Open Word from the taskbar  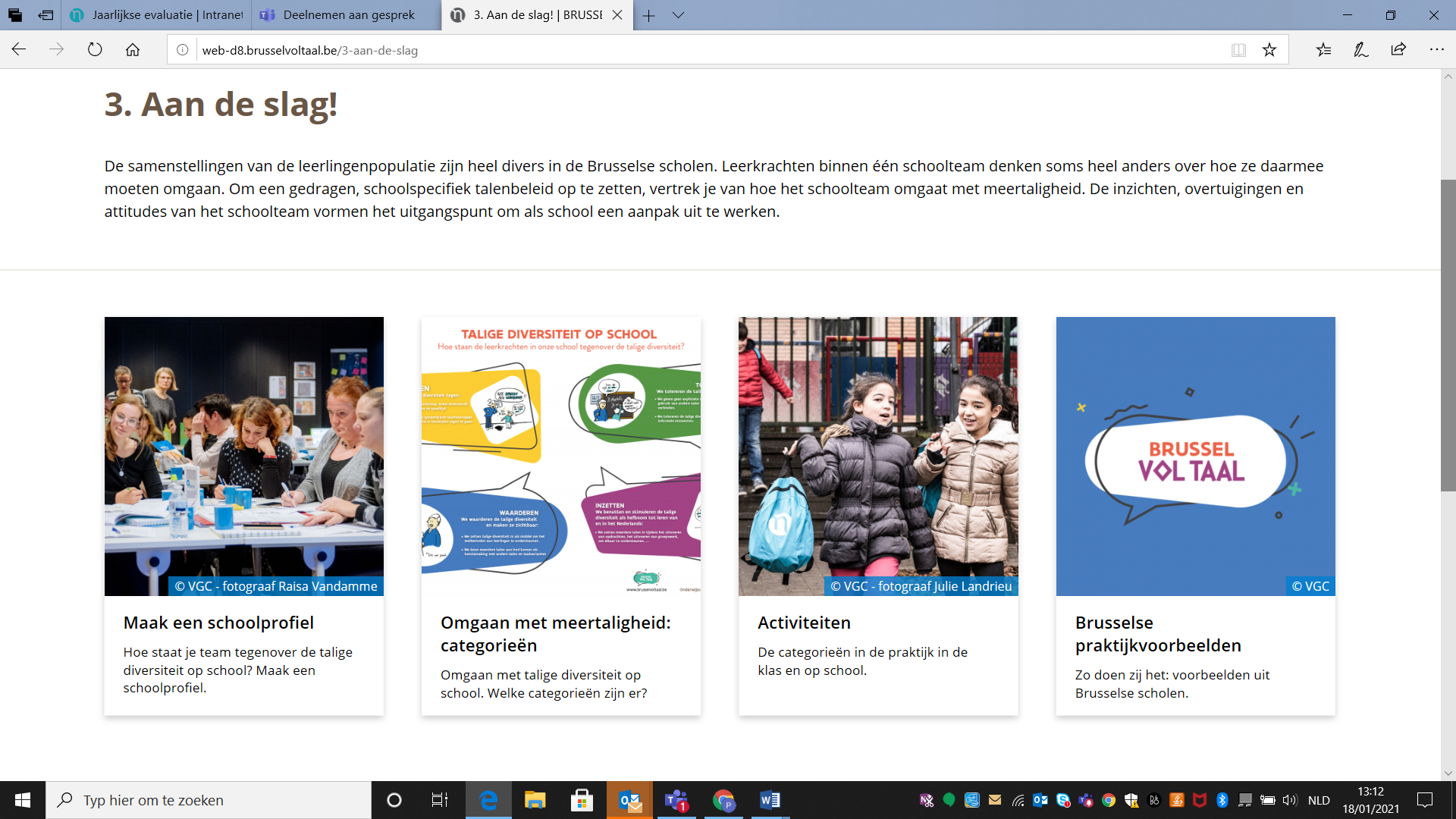(770, 800)
